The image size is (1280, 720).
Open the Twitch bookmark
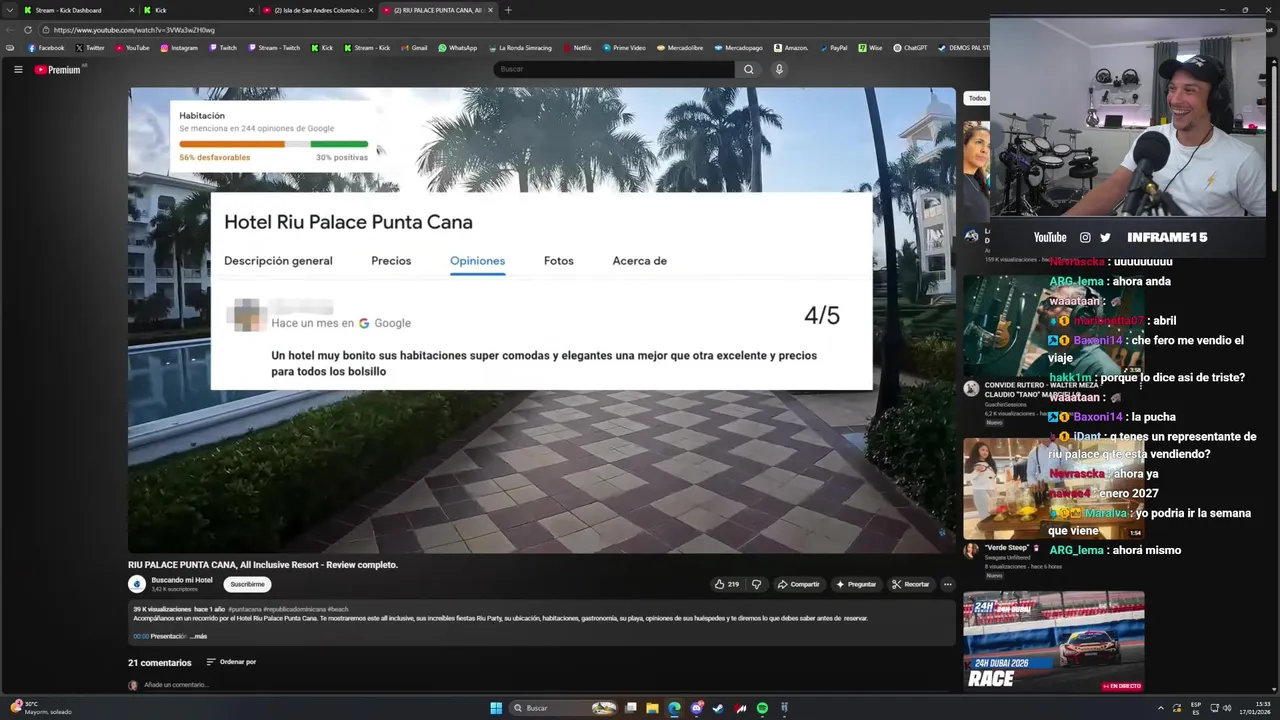[x=223, y=48]
